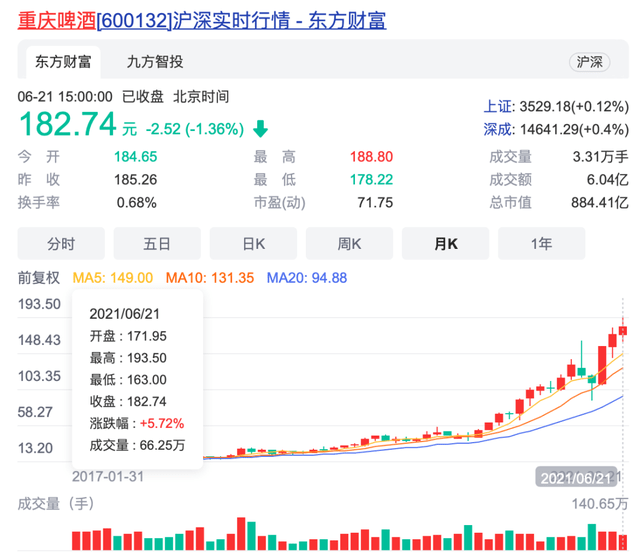Select the 周K chart view
640x560 pixels.
[x=349, y=244]
